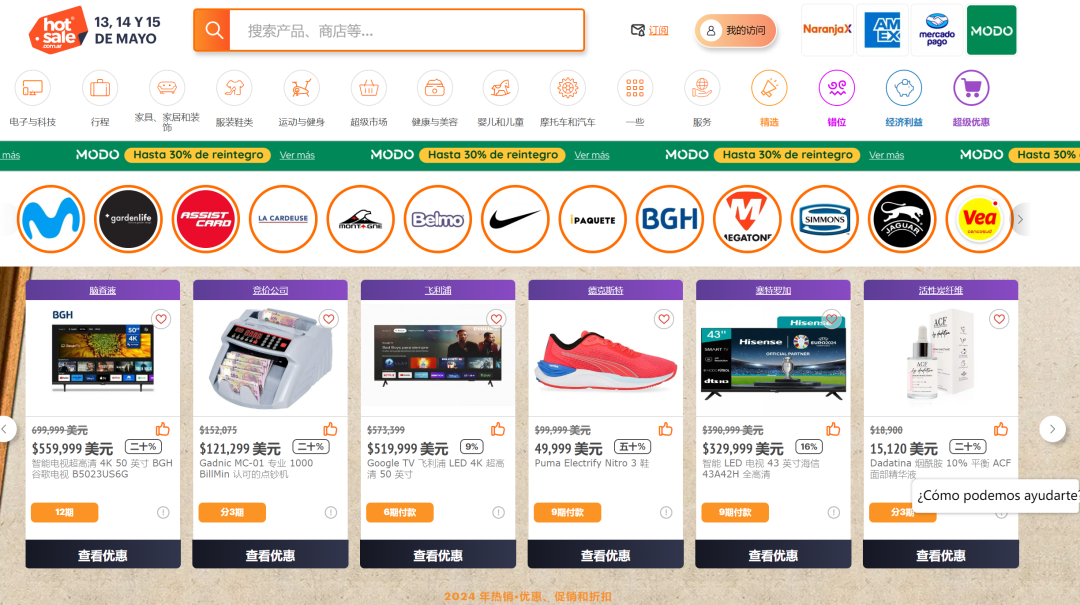Viewport: 1080px width, 605px height.
Task: Select the 运动与健身 fitness category icon
Action: tap(300, 90)
